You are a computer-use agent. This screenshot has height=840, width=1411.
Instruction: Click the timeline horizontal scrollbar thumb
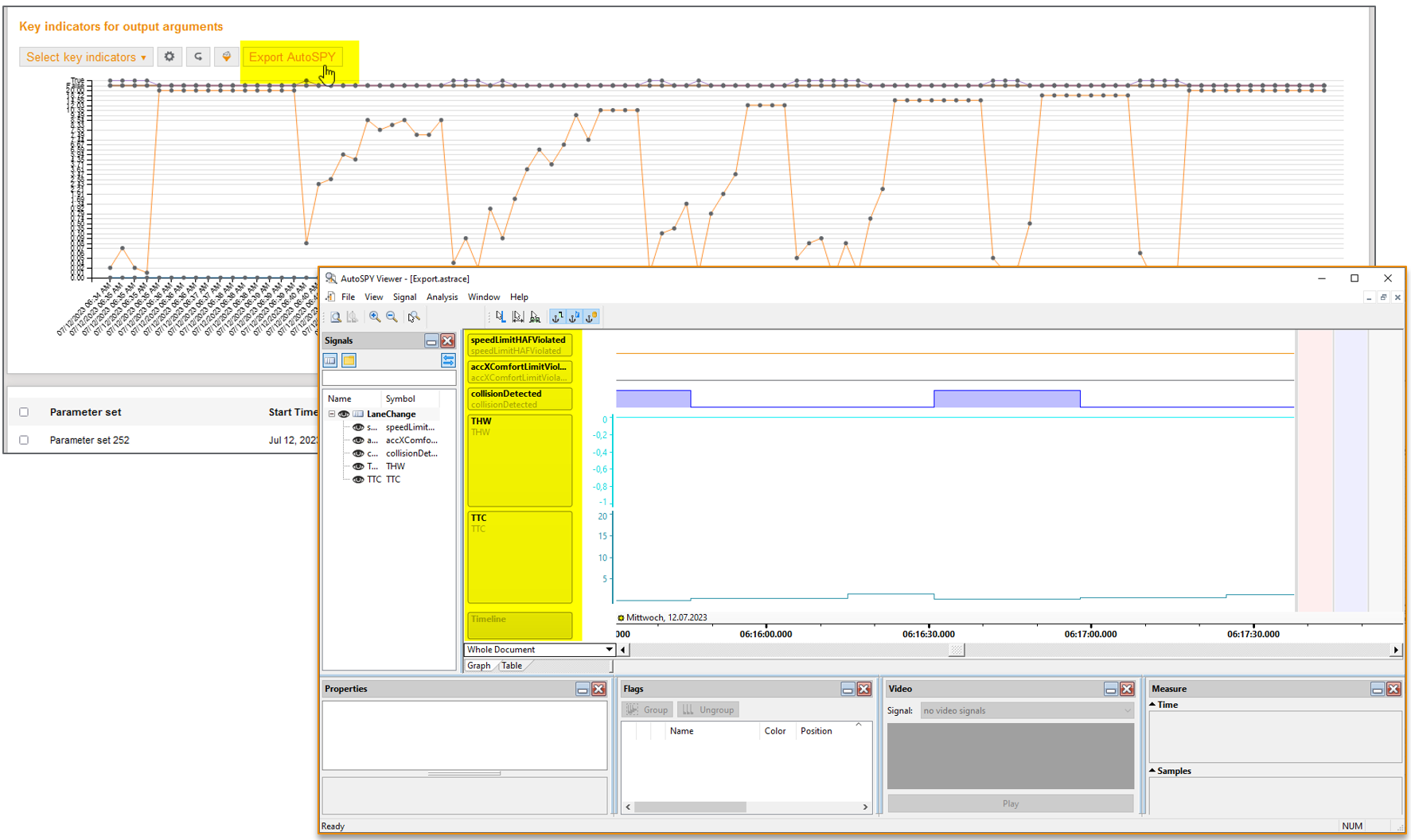pos(957,650)
